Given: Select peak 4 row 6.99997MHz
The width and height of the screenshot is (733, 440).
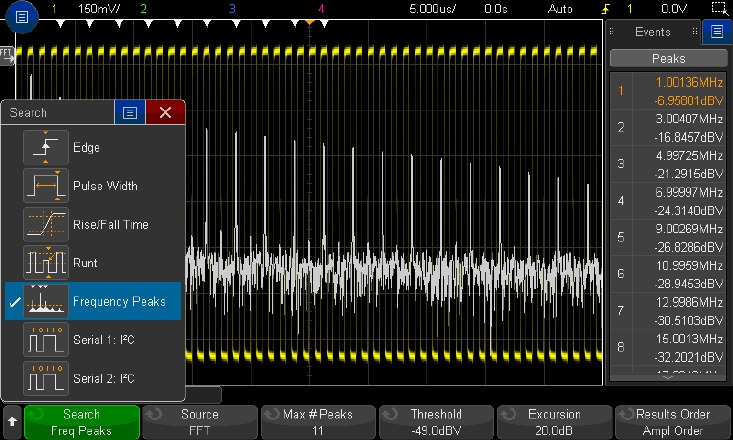Looking at the screenshot, I should point(668,201).
